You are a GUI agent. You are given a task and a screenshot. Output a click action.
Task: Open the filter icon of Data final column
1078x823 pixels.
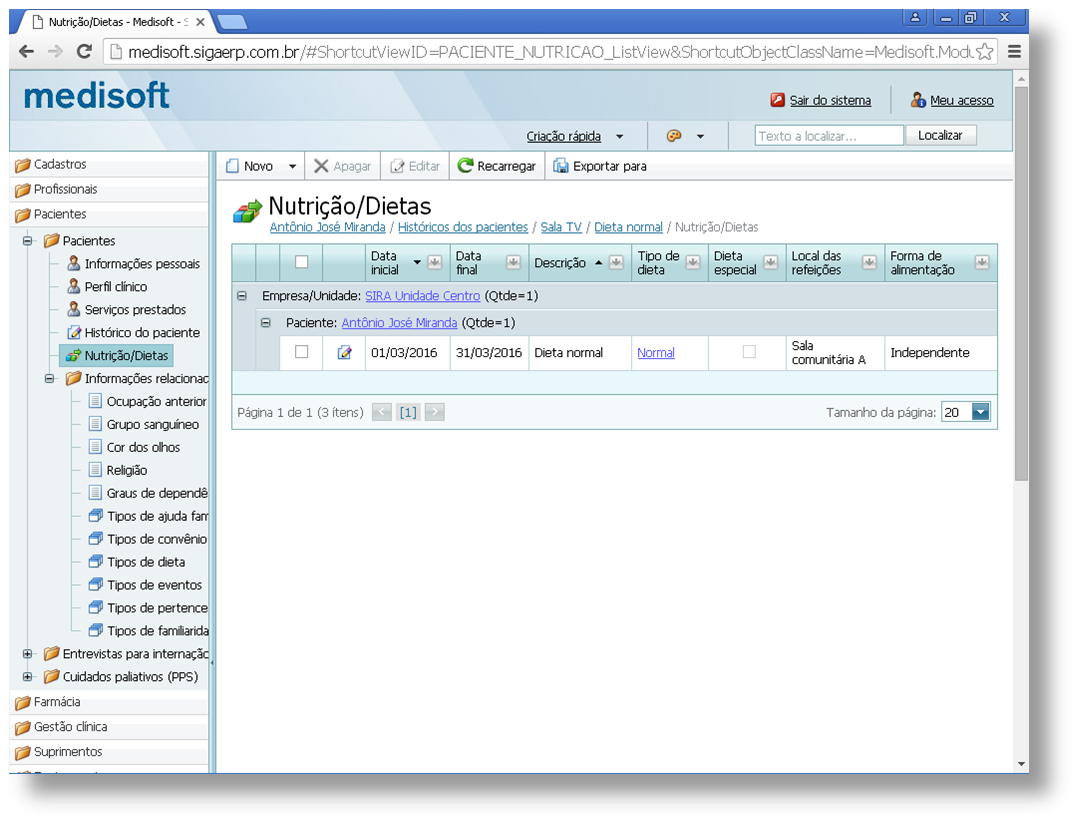tap(514, 262)
